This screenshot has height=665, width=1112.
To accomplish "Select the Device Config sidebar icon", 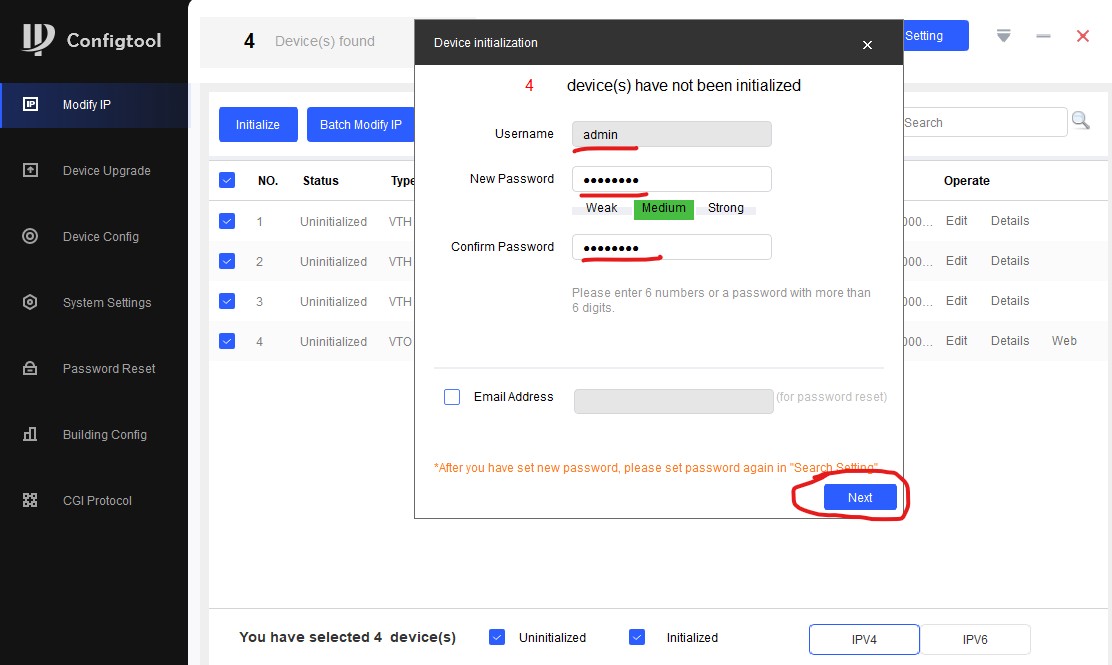I will tap(30, 236).
